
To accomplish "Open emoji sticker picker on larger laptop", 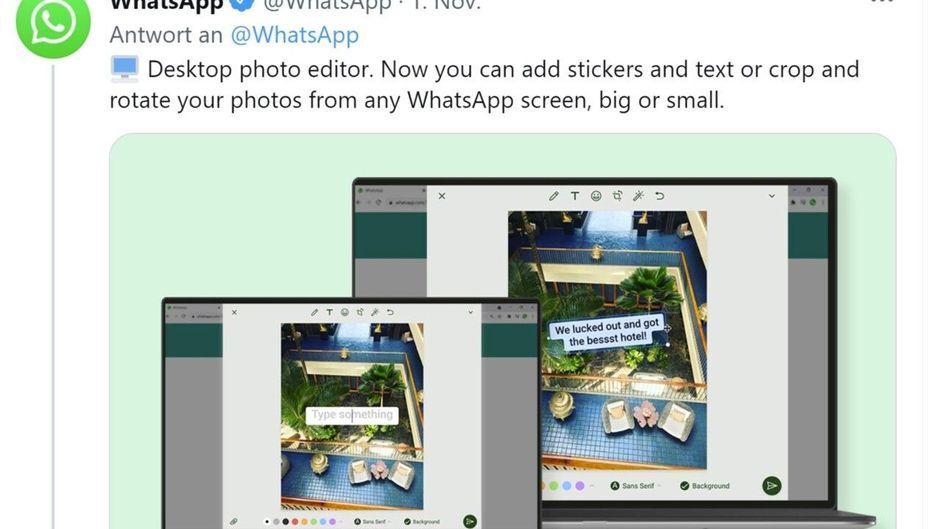I will click(596, 196).
